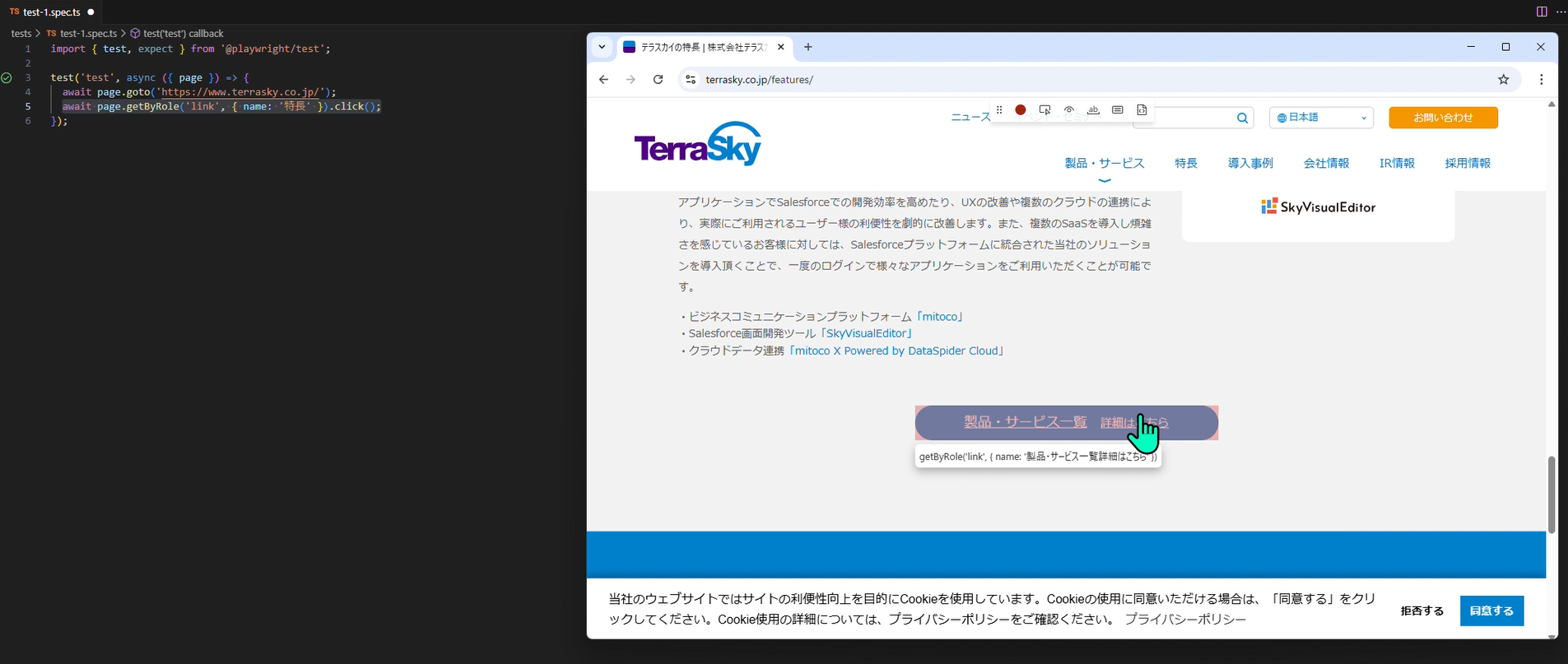
Task: Follow the mitoco X Powered by DataSpider Cloud link
Action: pyautogui.click(x=896, y=351)
